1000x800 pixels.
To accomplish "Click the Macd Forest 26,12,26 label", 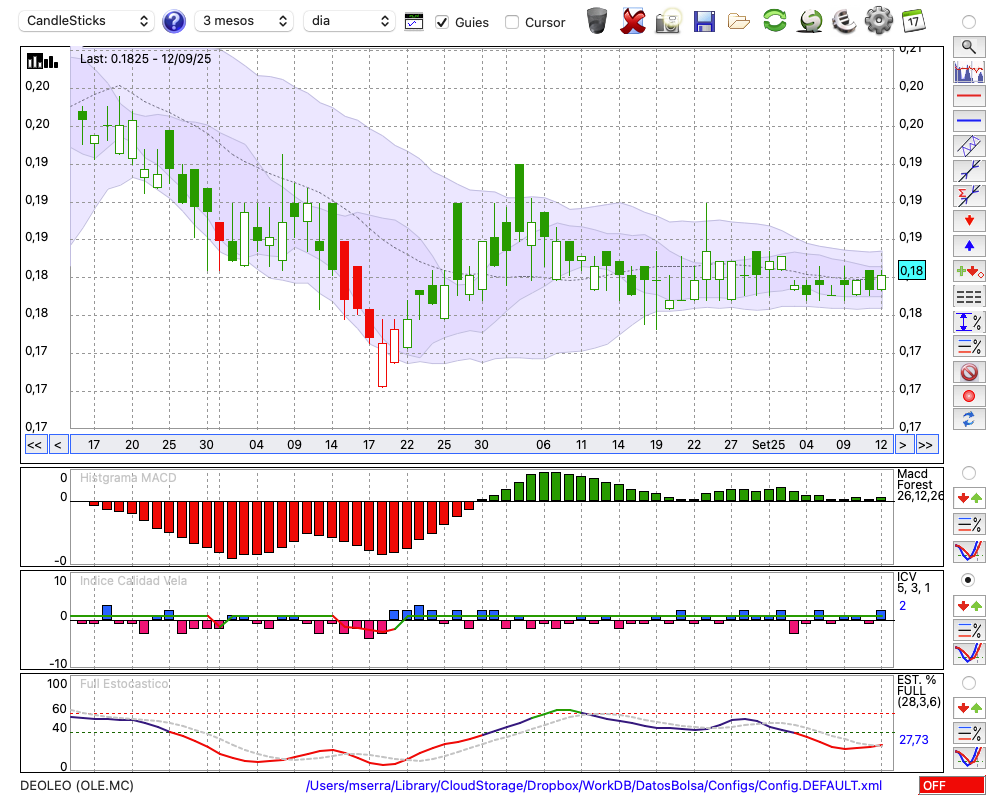I will [919, 484].
